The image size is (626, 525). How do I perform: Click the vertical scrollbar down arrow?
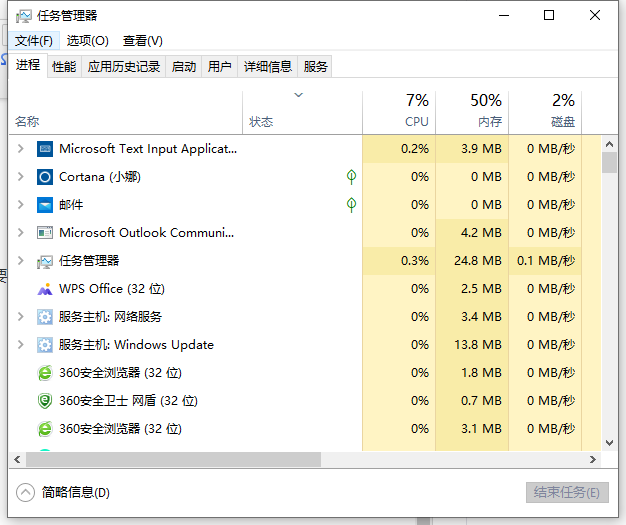coord(609,442)
